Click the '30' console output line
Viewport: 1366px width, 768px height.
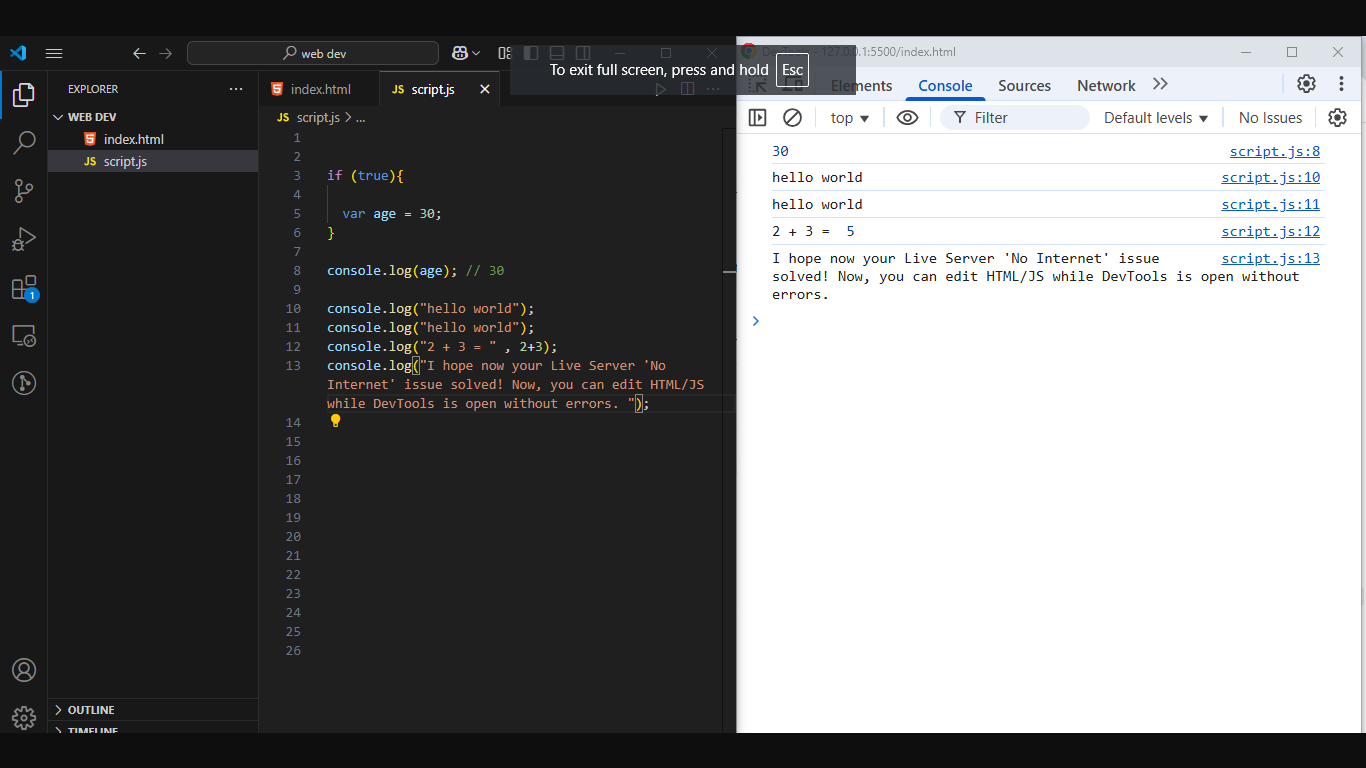[780, 151]
